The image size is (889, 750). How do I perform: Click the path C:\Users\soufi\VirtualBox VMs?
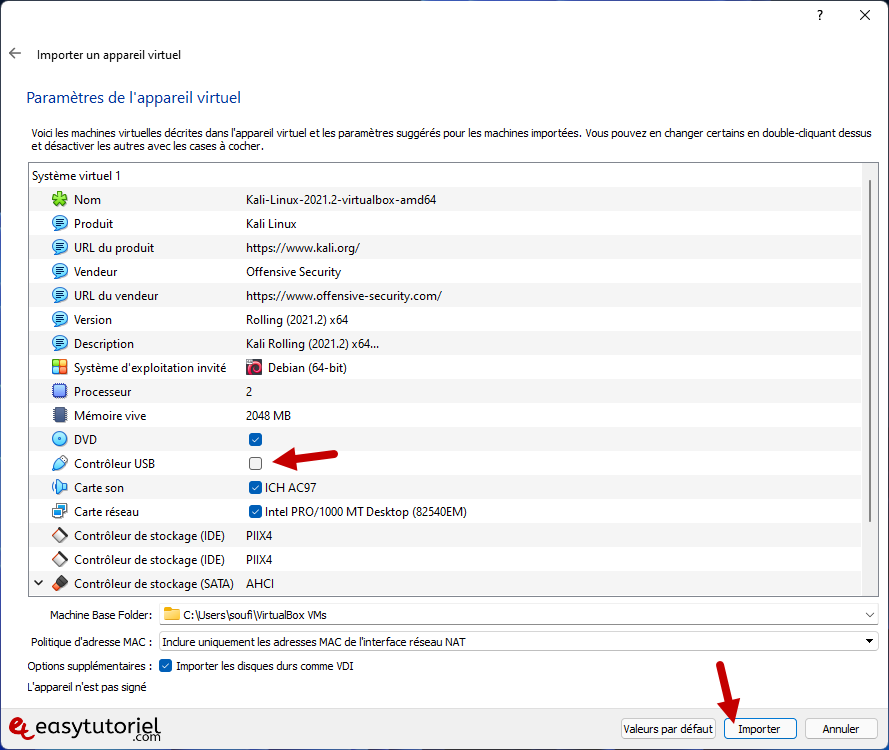[x=255, y=615]
